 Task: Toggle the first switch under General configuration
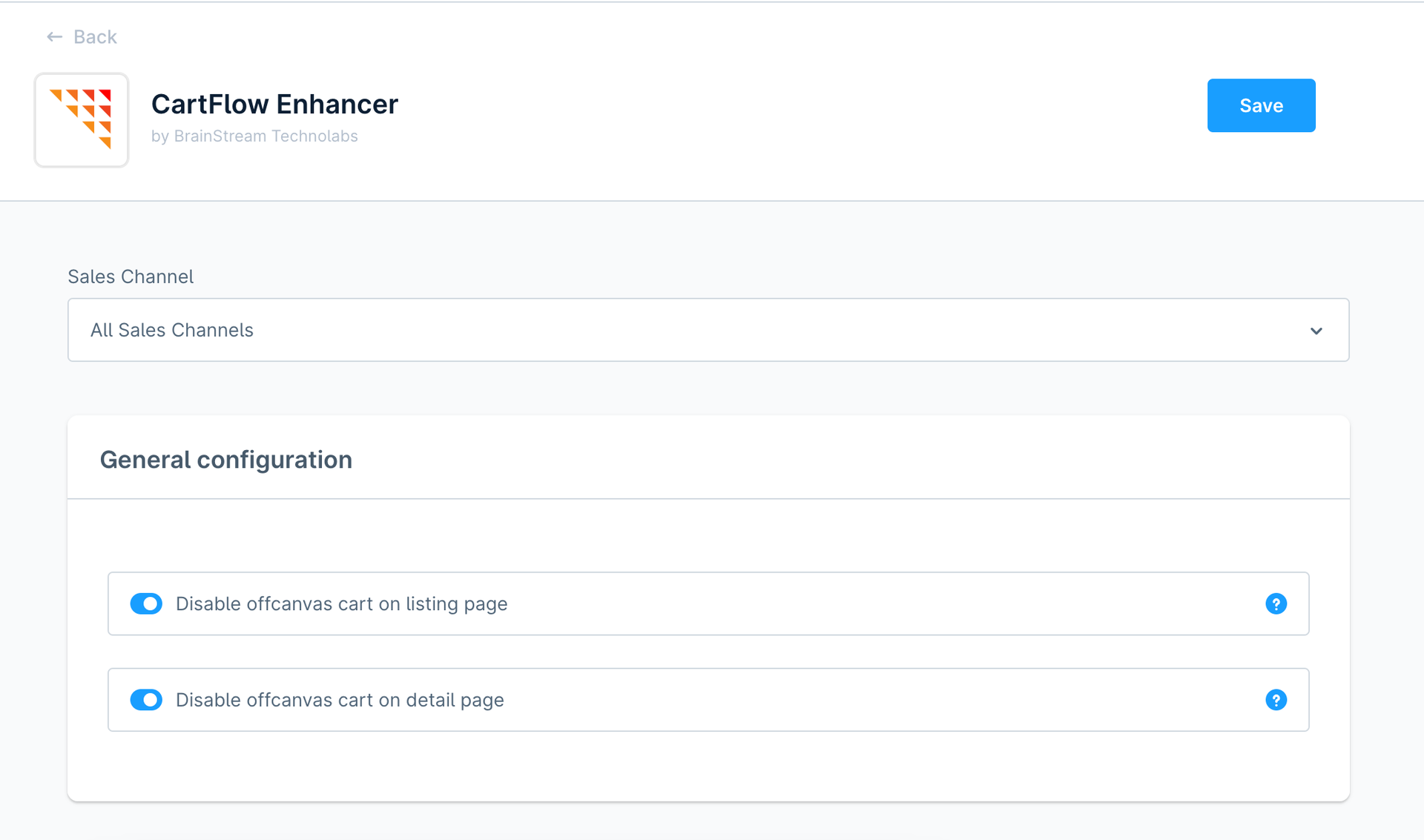(146, 603)
